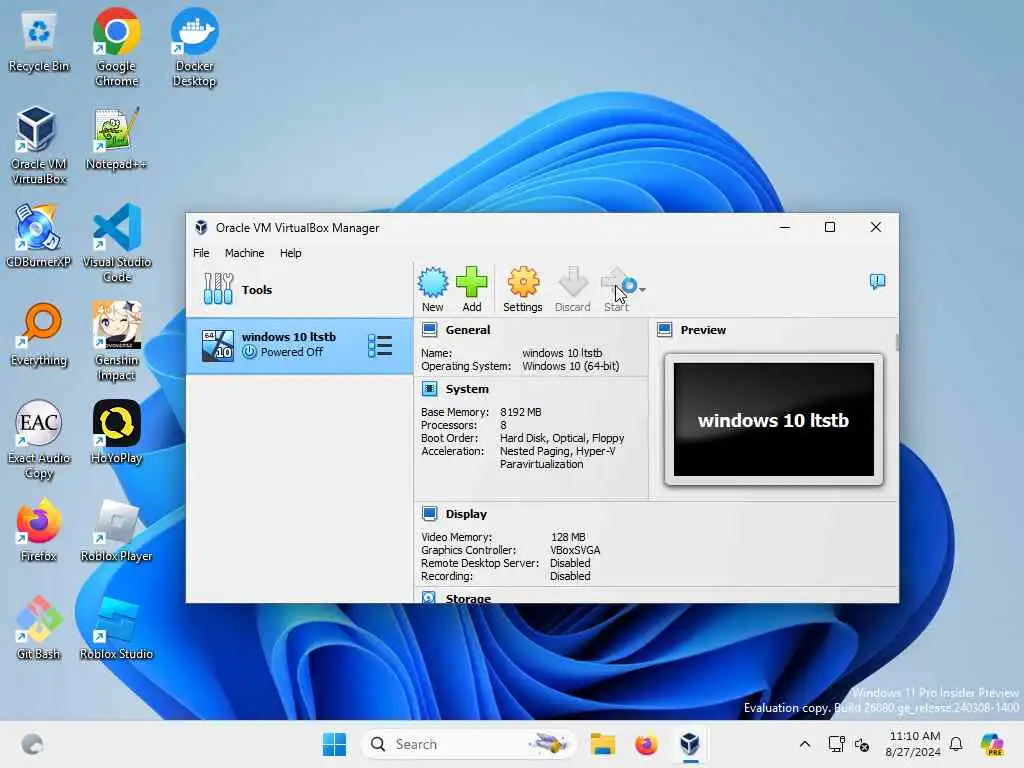Screen dimensions: 1024x768
Task: Open the Help menu
Action: click(x=291, y=253)
